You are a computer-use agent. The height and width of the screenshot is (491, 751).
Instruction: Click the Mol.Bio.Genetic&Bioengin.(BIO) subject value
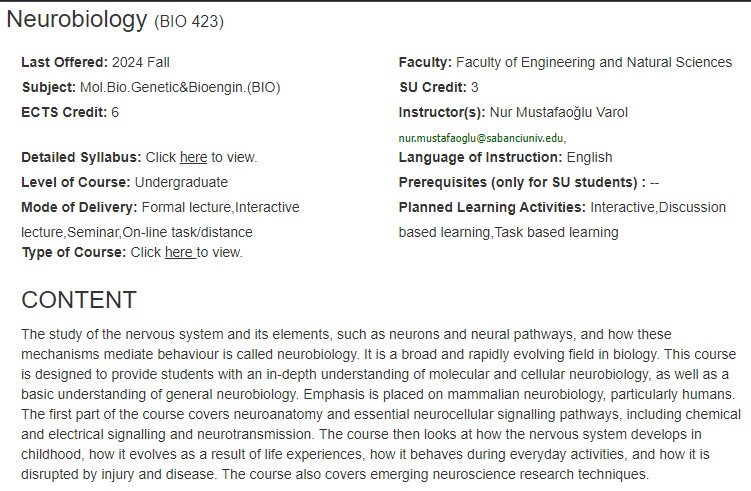click(180, 87)
